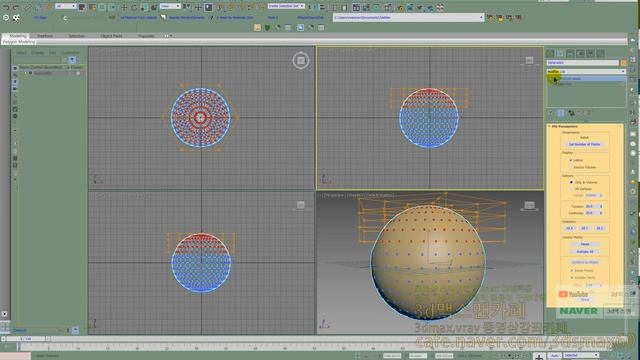The image size is (640, 360).
Task: Switch to the Selection ribbon tab
Action: click(76, 36)
